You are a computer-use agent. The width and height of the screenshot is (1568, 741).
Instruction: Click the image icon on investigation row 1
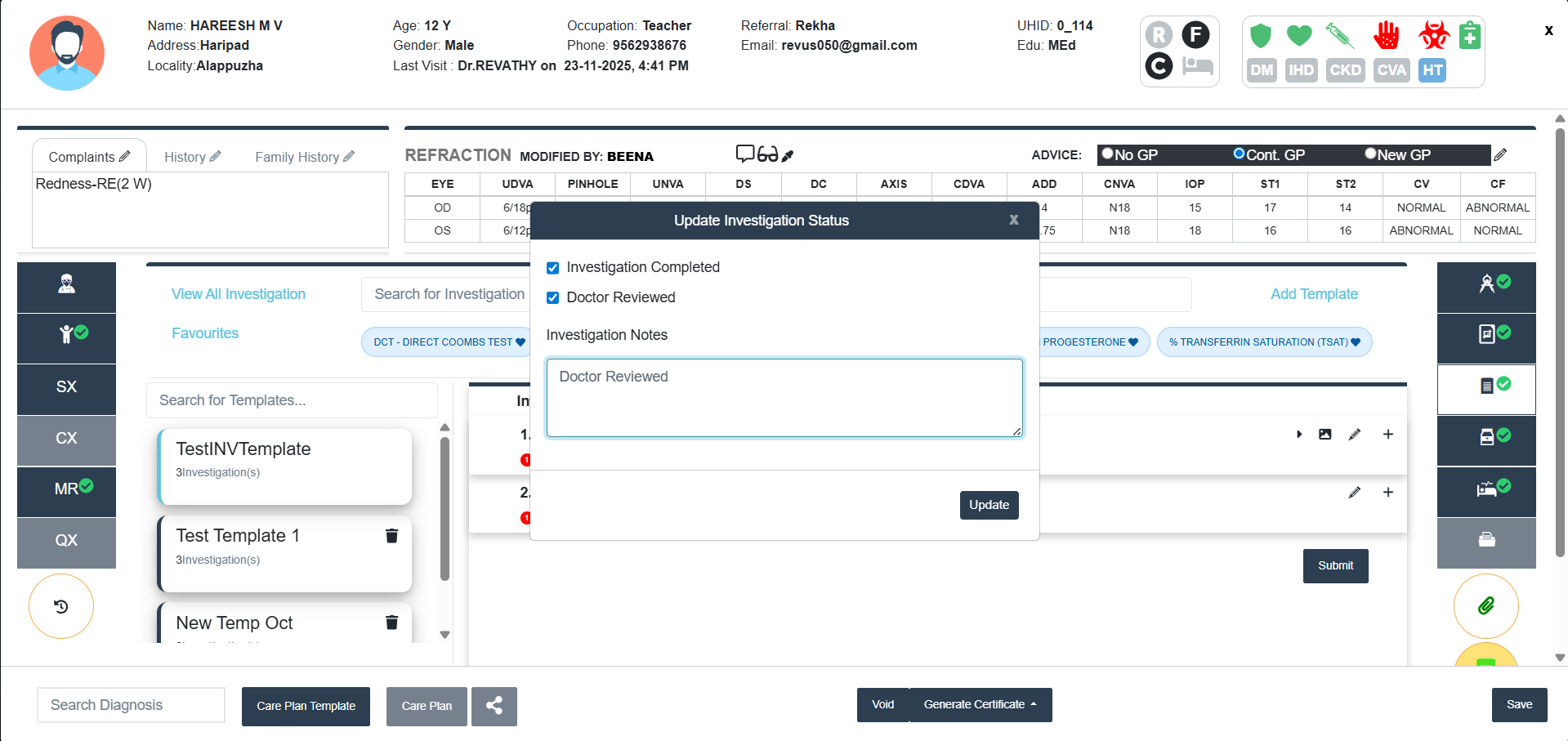[1325, 435]
